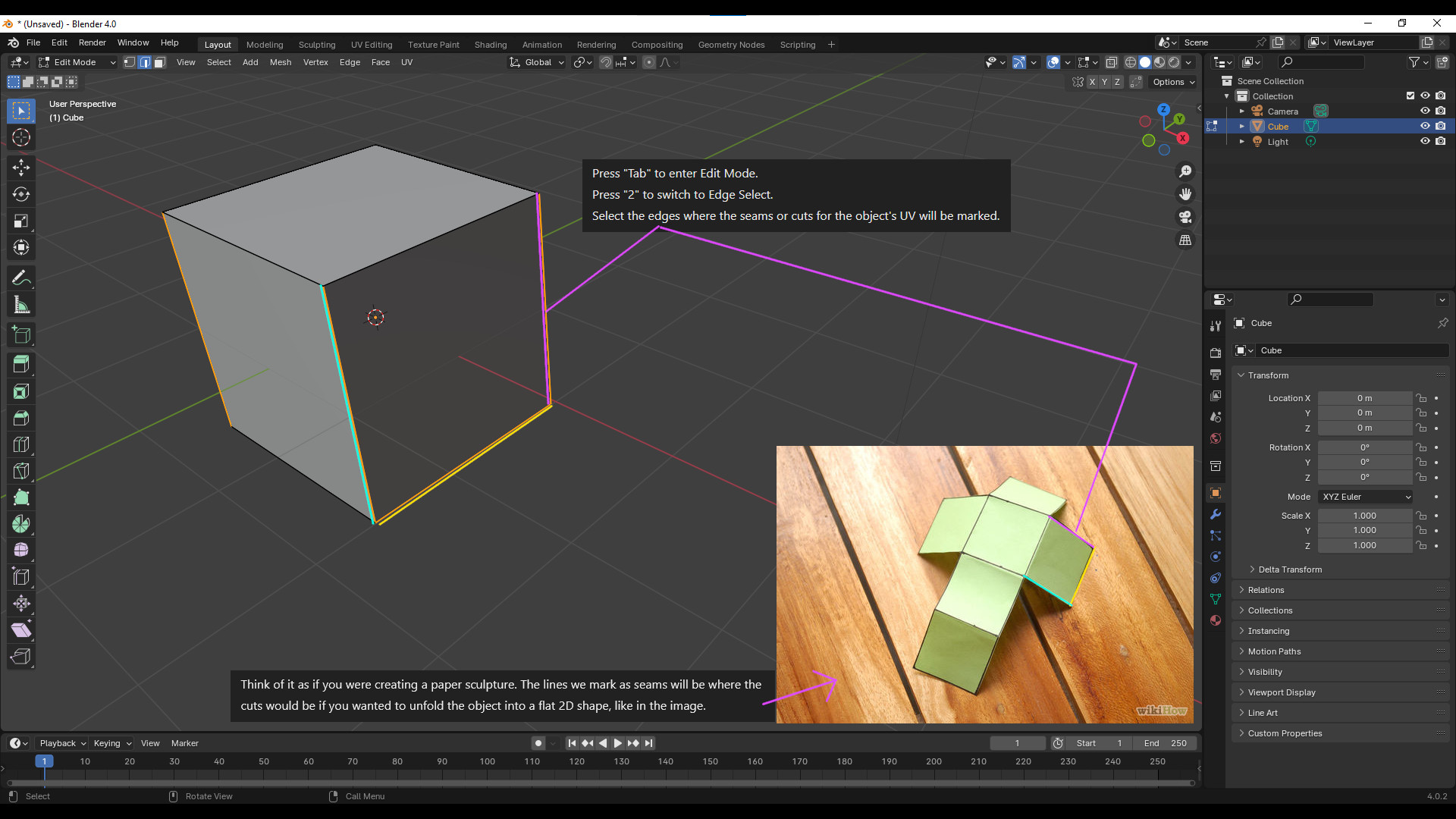Select the Spin tool
This screenshot has height=819, width=1456.
click(x=21, y=524)
